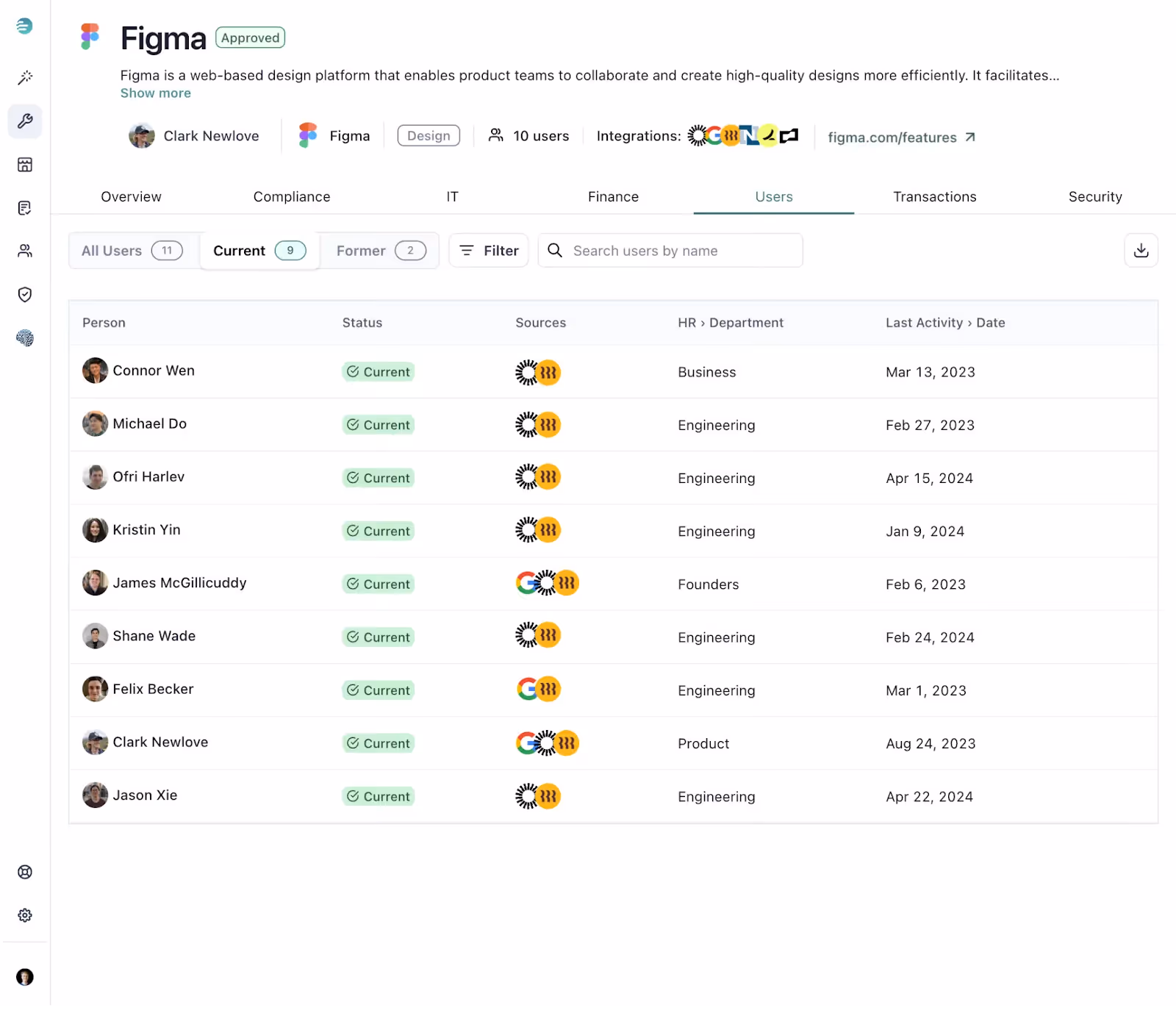1176x1027 pixels.
Task: Click the search magnifier icon
Action: (555, 251)
